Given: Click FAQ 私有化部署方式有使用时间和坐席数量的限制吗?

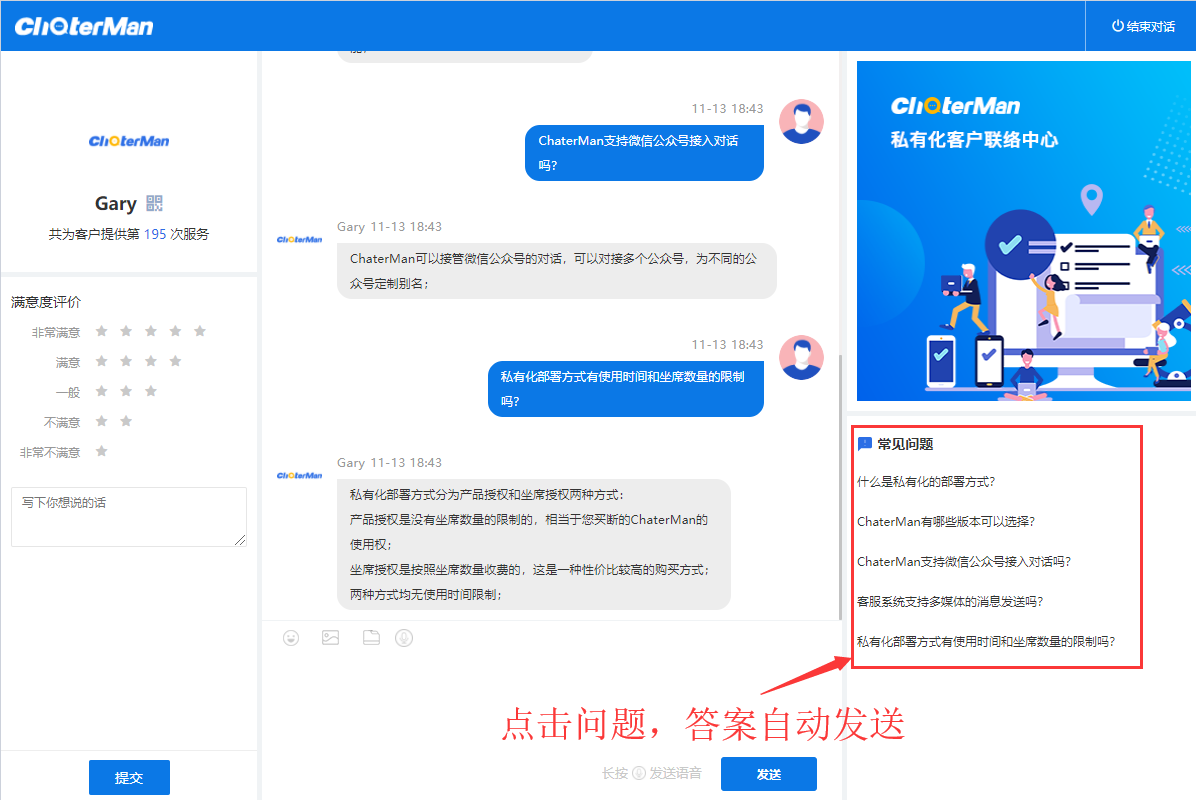Looking at the screenshot, I should point(985,641).
